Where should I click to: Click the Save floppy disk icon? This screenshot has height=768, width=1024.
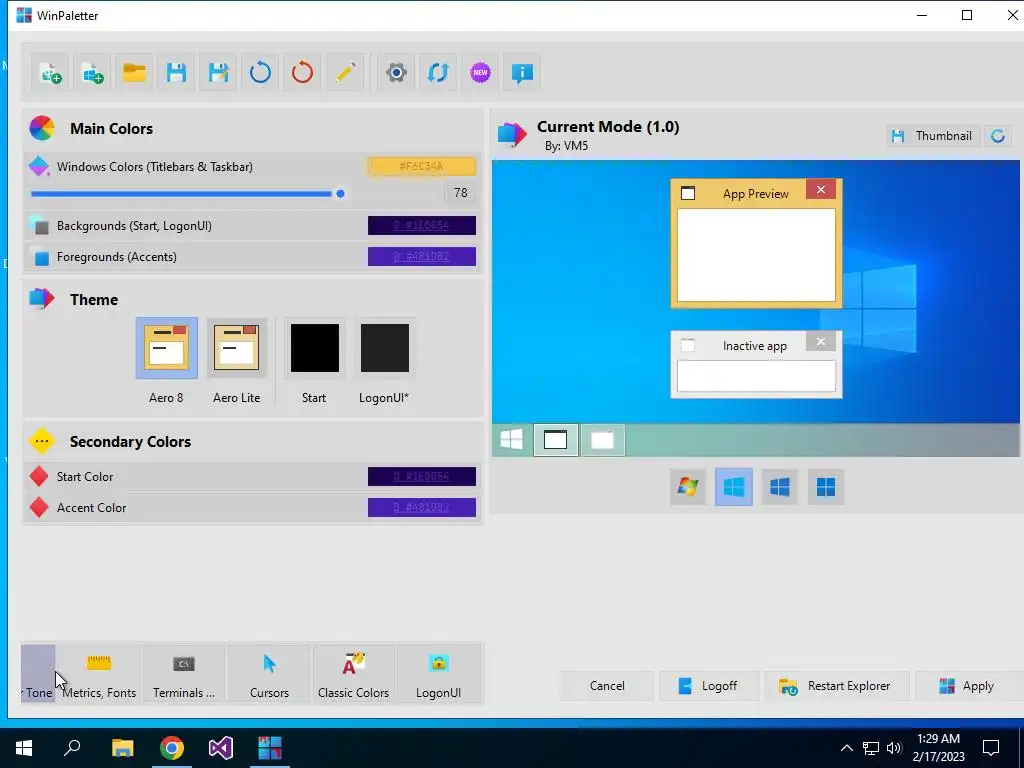point(176,72)
